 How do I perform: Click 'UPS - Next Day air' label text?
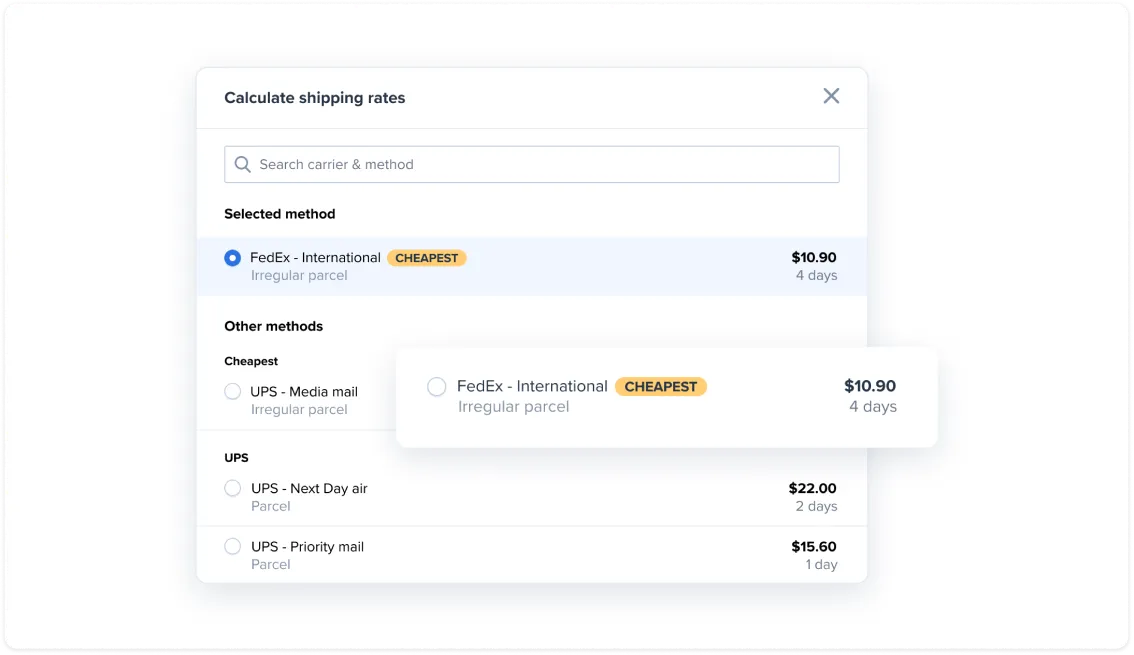tap(310, 489)
